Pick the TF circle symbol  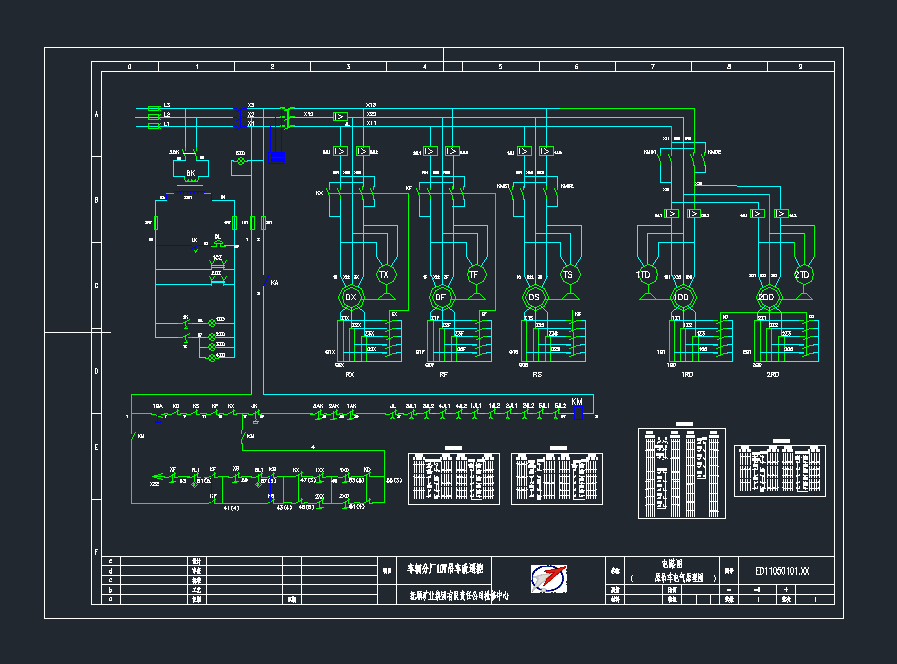474,274
